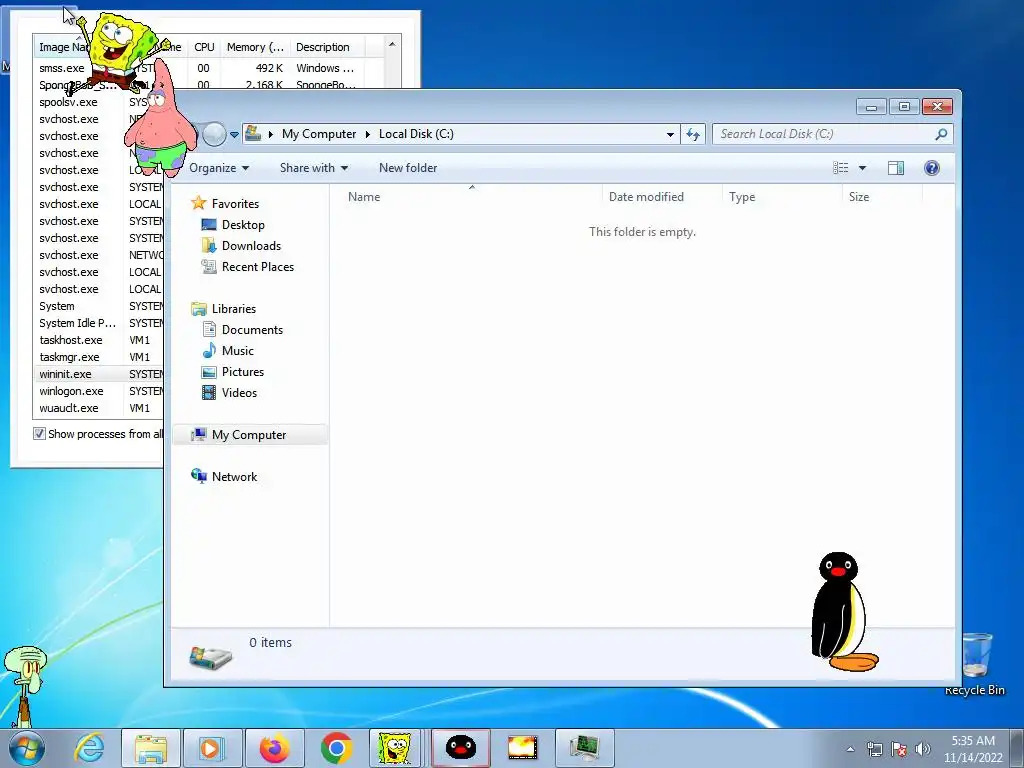Image resolution: width=1024 pixels, height=768 pixels.
Task: Open the Recycle Bin desktop icon
Action: point(975,664)
